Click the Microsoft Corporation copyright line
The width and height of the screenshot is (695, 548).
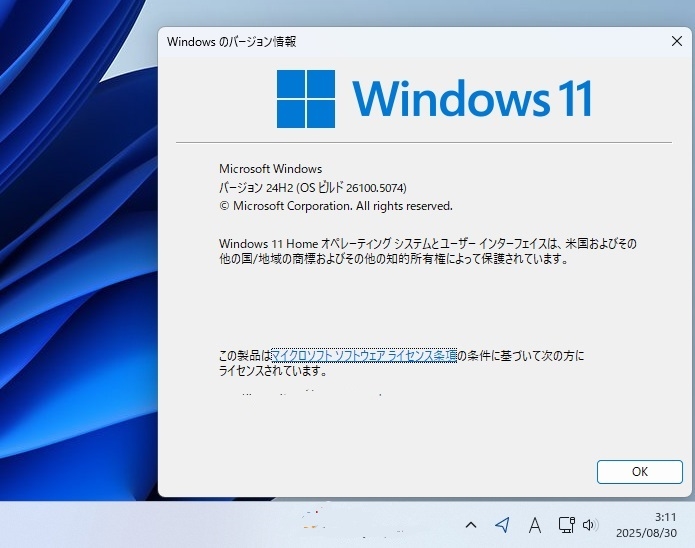(336, 206)
